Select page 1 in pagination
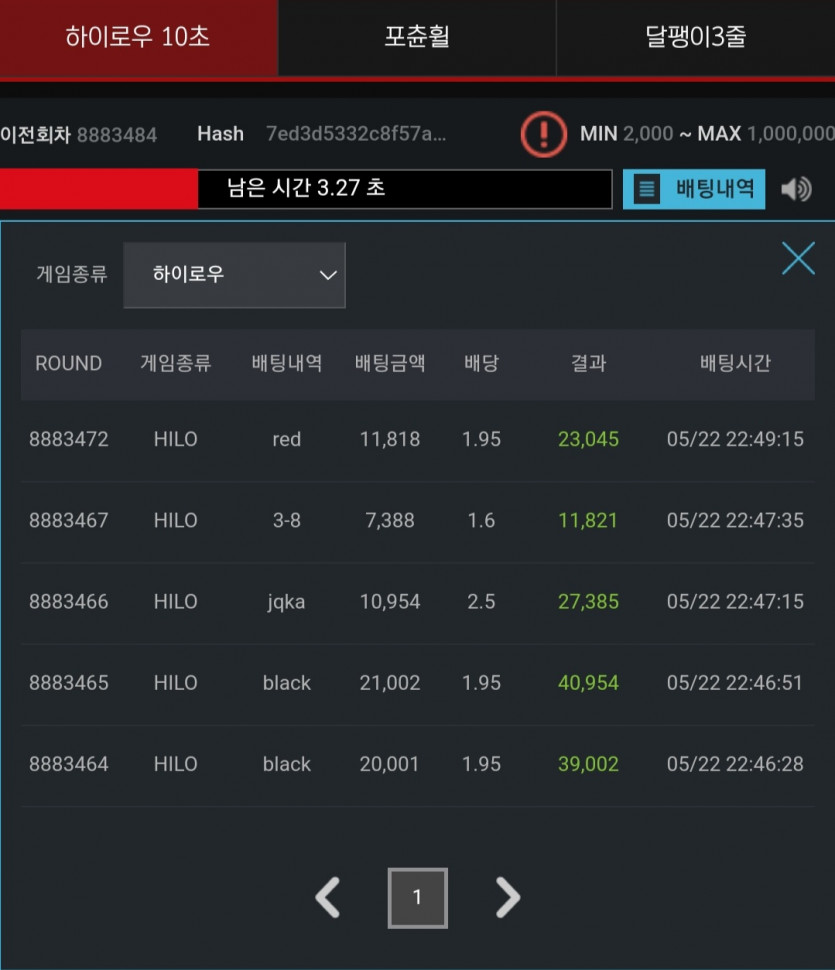The height and width of the screenshot is (970, 835). coord(418,898)
